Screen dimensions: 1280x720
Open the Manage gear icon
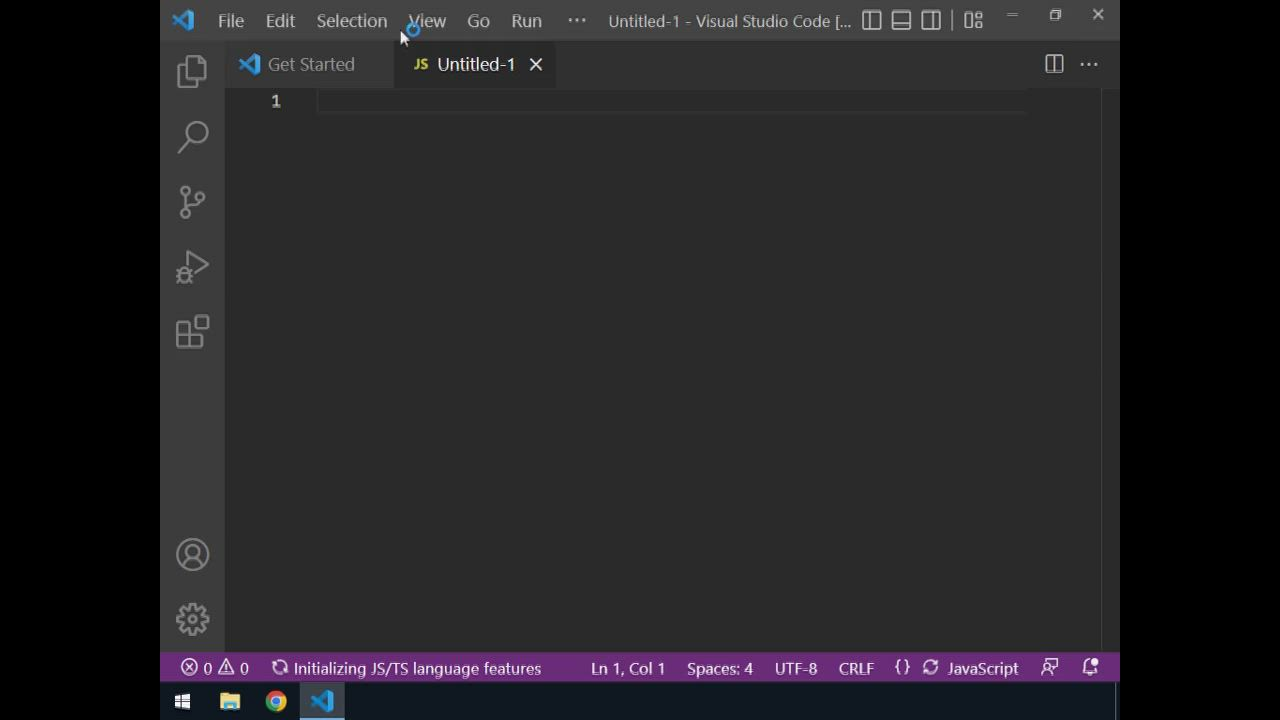coord(192,619)
